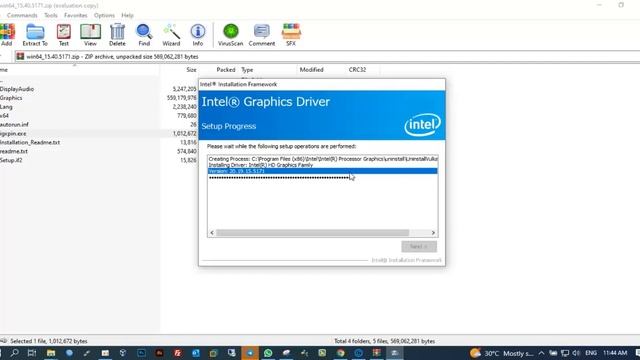Open File Explorer from the taskbar
640x360 pixels.
point(51,353)
